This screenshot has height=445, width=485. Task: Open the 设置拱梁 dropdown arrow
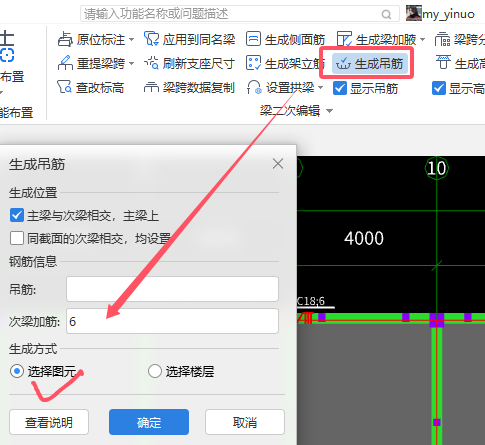tap(321, 88)
